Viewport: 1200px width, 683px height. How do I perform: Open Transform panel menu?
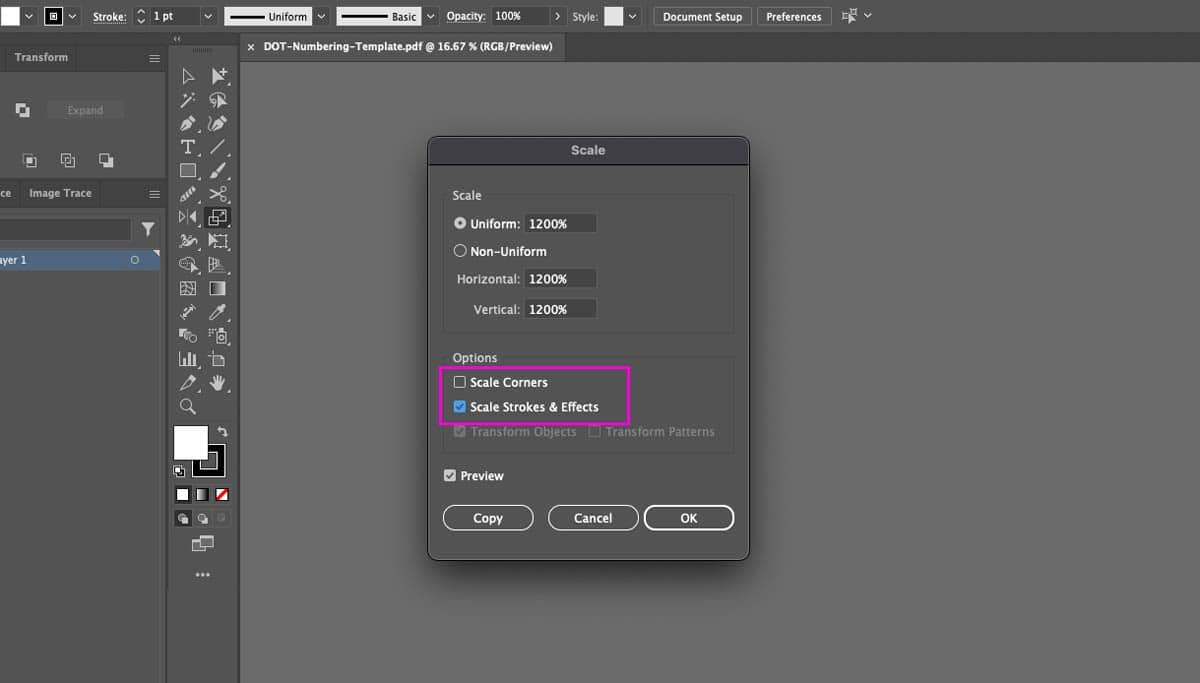coord(154,59)
